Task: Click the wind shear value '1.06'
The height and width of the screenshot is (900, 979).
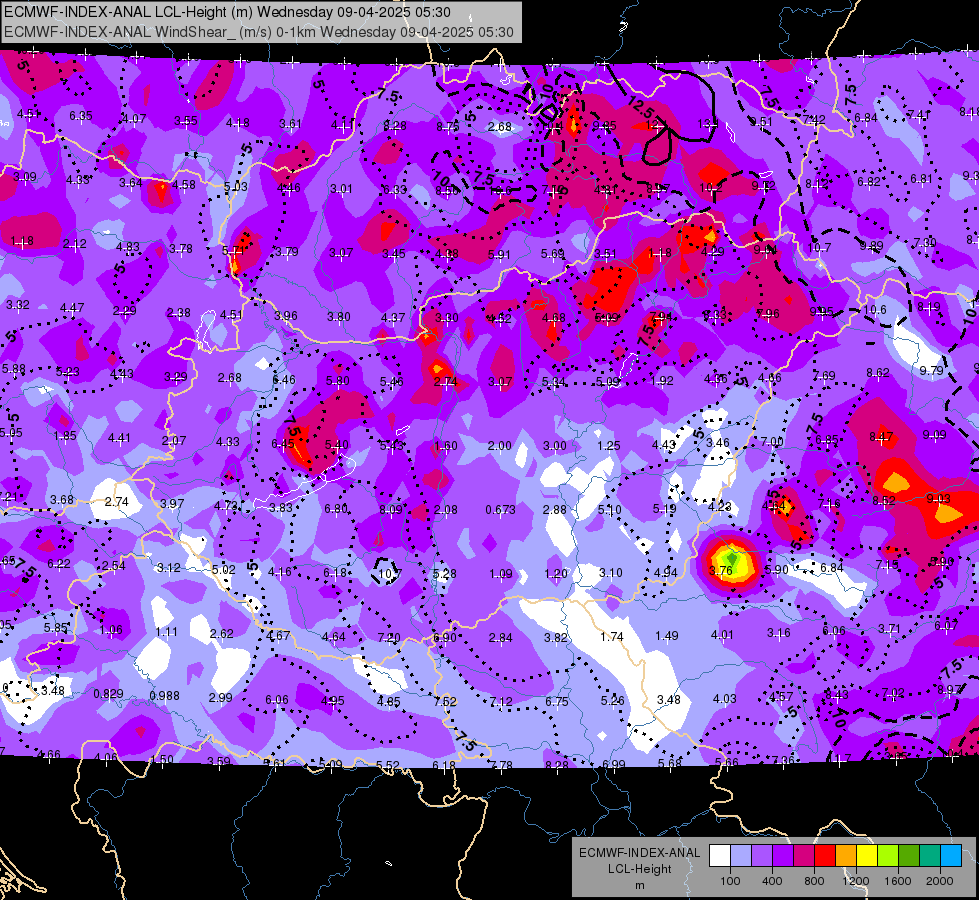Action: click(x=111, y=630)
